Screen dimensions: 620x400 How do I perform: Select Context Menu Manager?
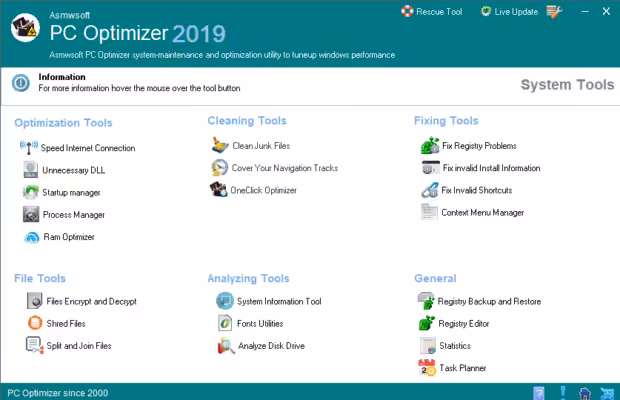[x=482, y=212]
